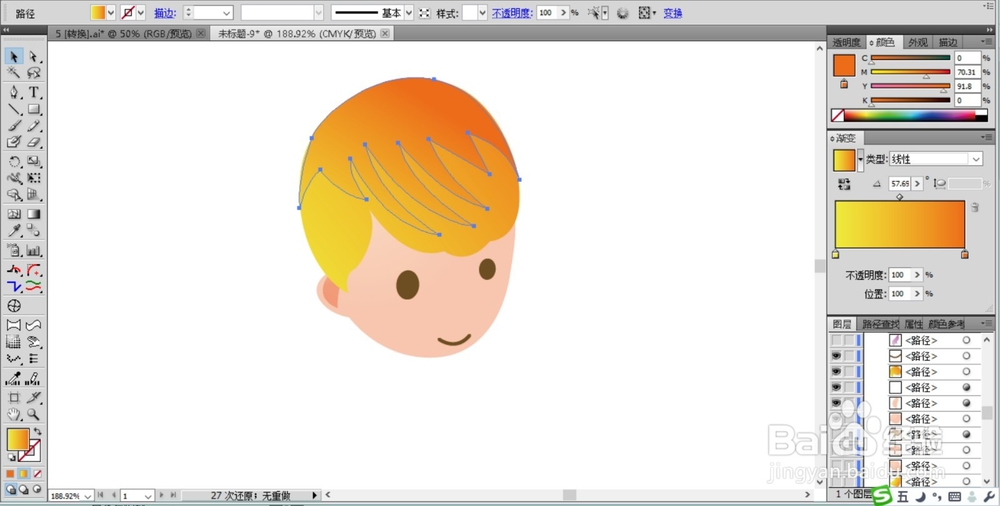Open the 样式 style dropdown
The width and height of the screenshot is (1000, 506).
click(482, 13)
